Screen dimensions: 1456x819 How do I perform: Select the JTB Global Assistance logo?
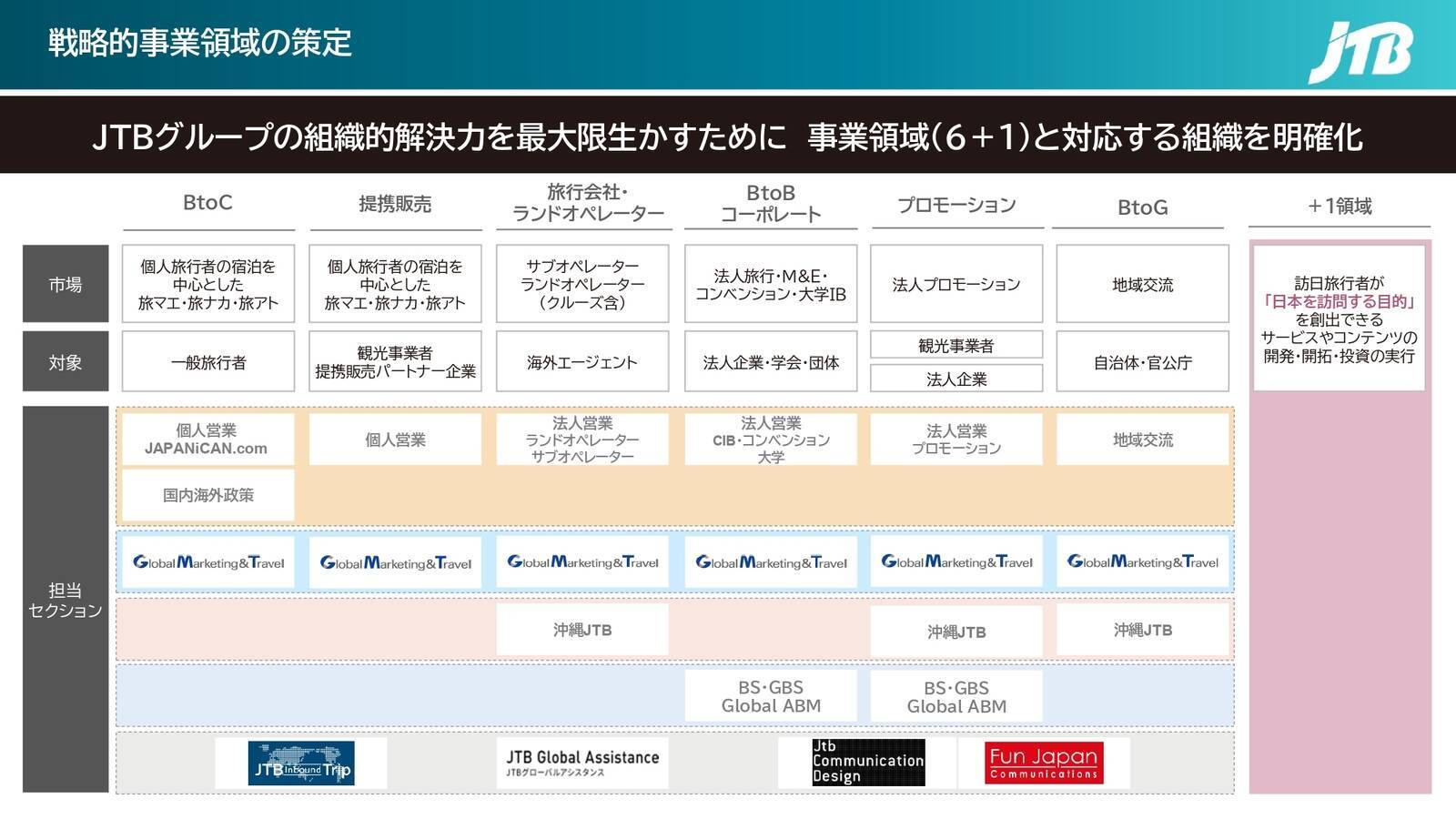(x=582, y=763)
